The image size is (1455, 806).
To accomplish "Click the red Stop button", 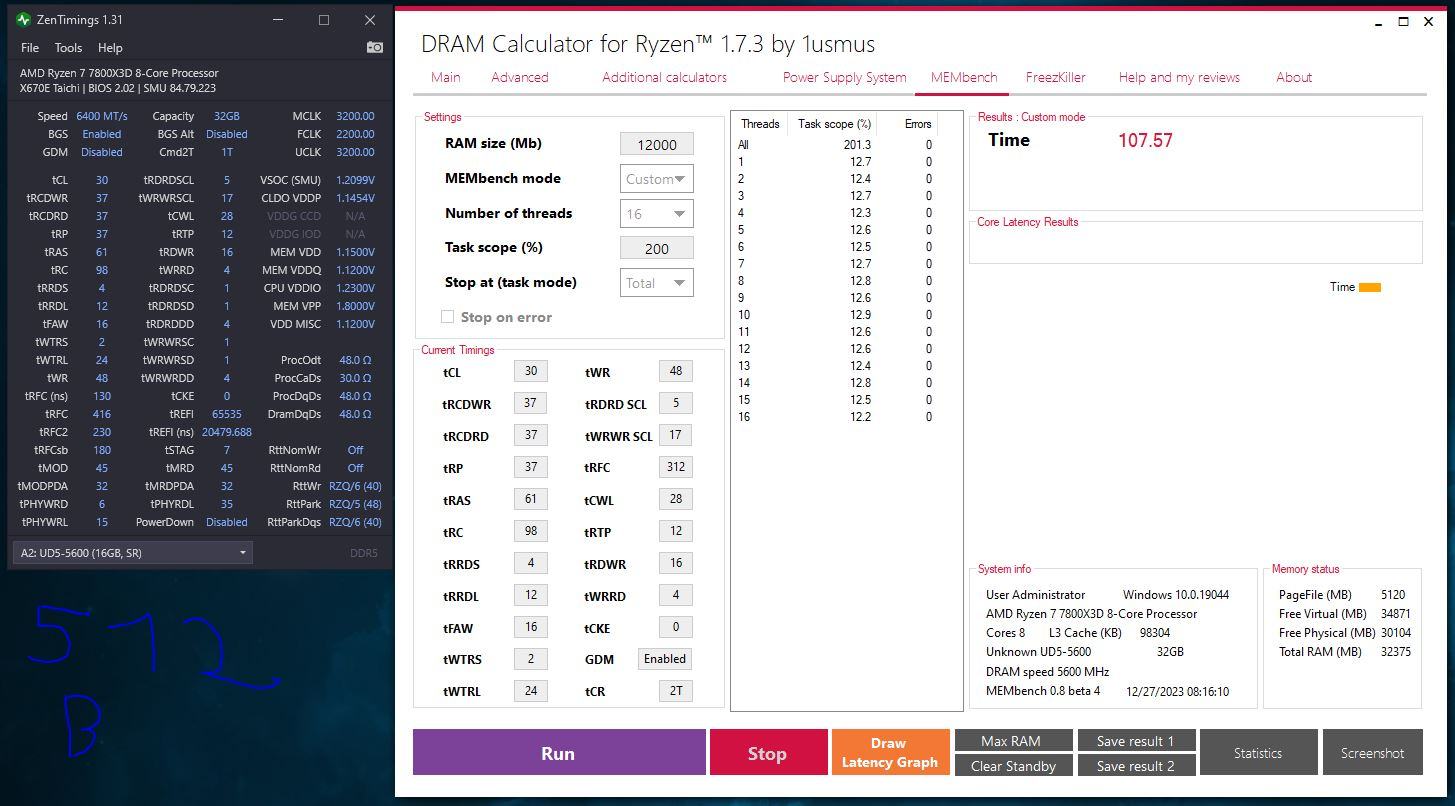I will (768, 753).
